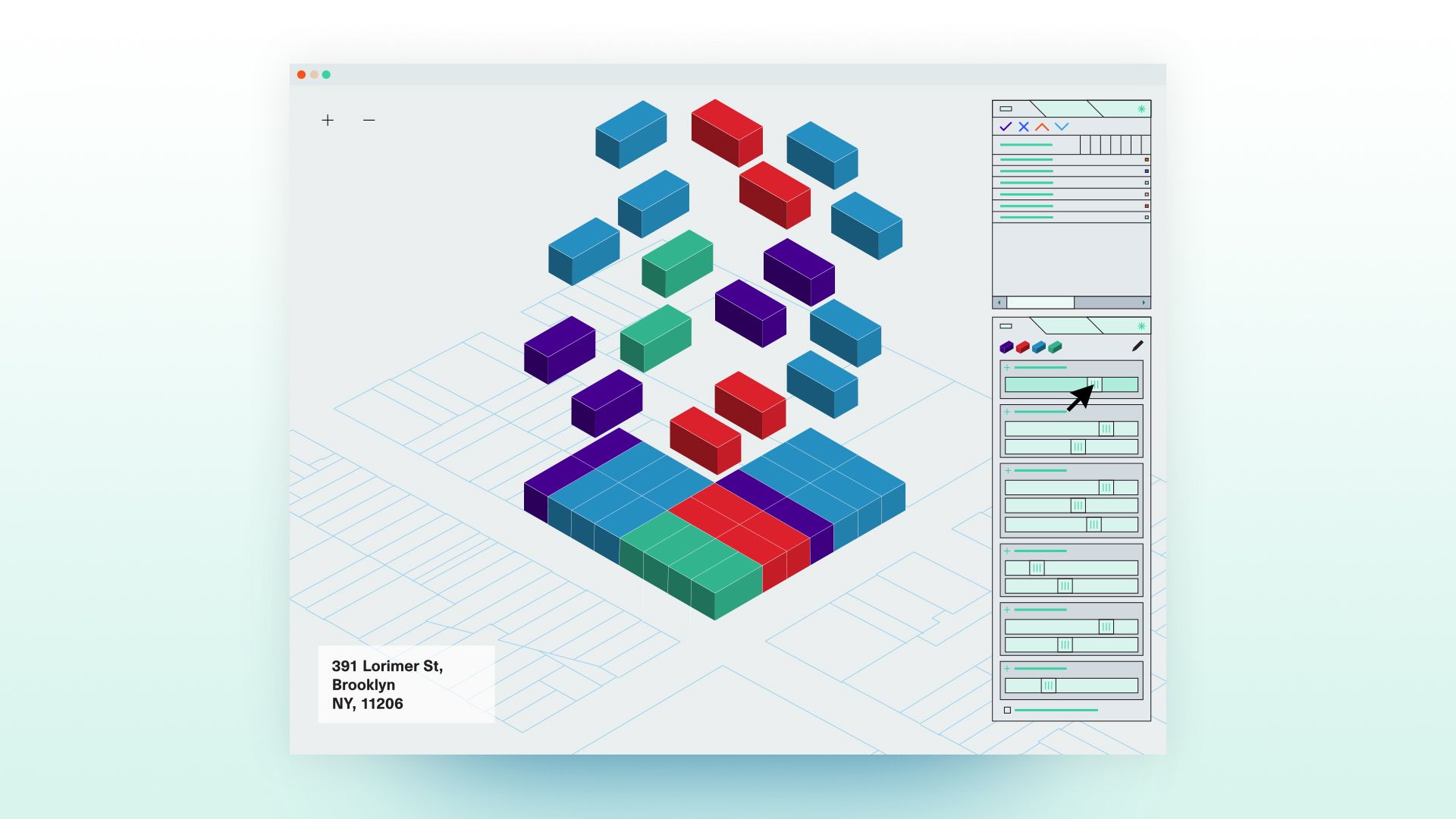The height and width of the screenshot is (819, 1456).
Task: Switch to the middle tab of the upper panel
Action: (1065, 108)
